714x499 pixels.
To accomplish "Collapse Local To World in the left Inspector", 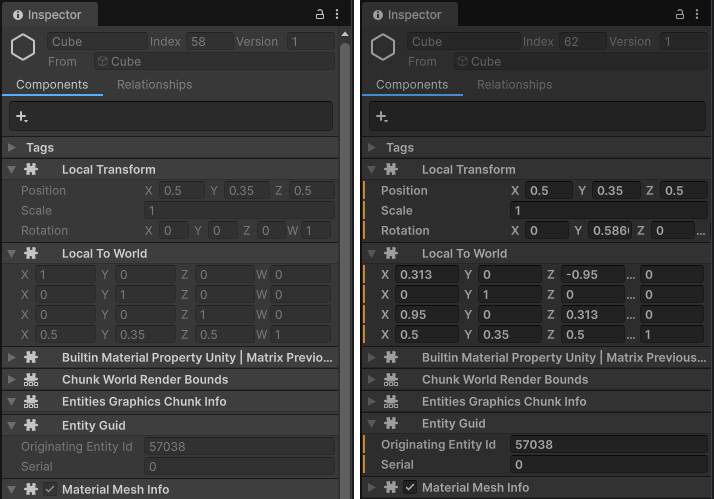I will (x=12, y=253).
